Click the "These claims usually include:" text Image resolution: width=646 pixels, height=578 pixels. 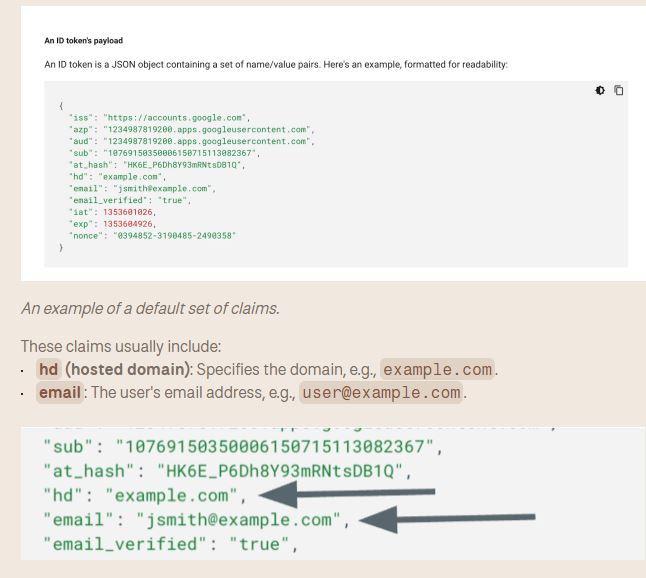click(x=121, y=346)
